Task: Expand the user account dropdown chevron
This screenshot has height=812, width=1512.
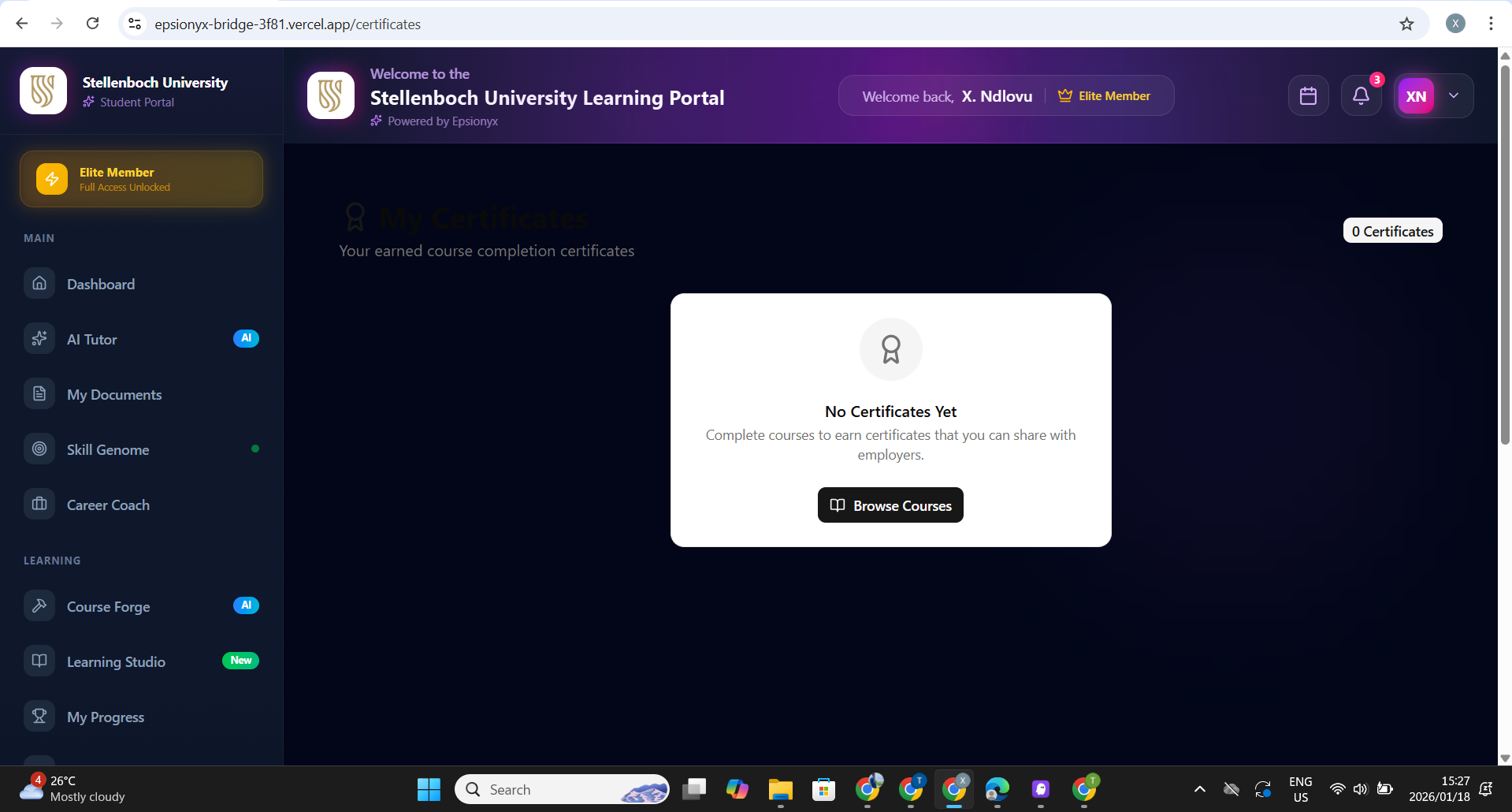Action: click(1454, 95)
